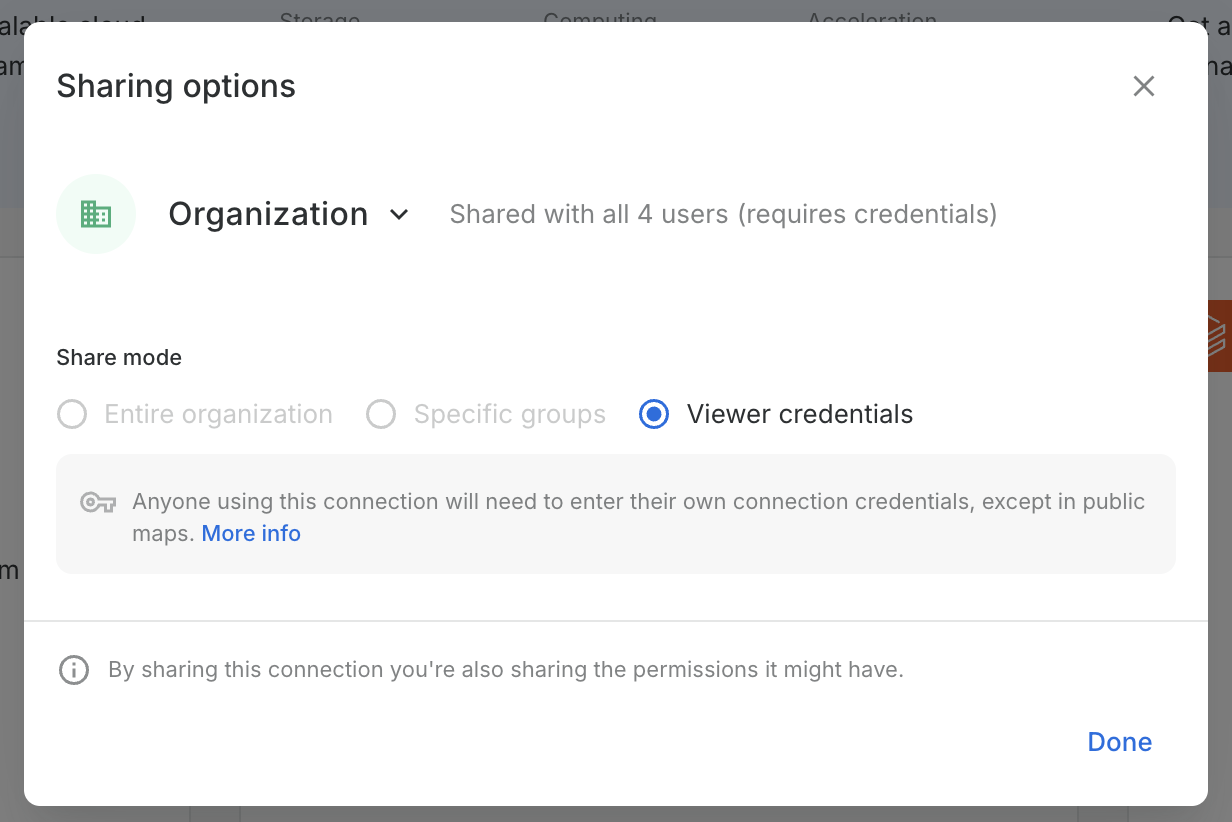The image size is (1232, 822).
Task: Click the Share mode section label
Action: point(119,358)
